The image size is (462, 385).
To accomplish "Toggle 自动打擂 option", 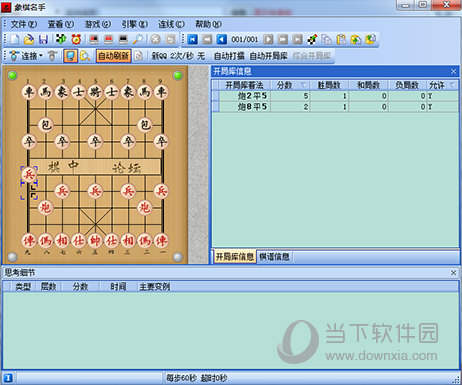I will tap(229, 56).
